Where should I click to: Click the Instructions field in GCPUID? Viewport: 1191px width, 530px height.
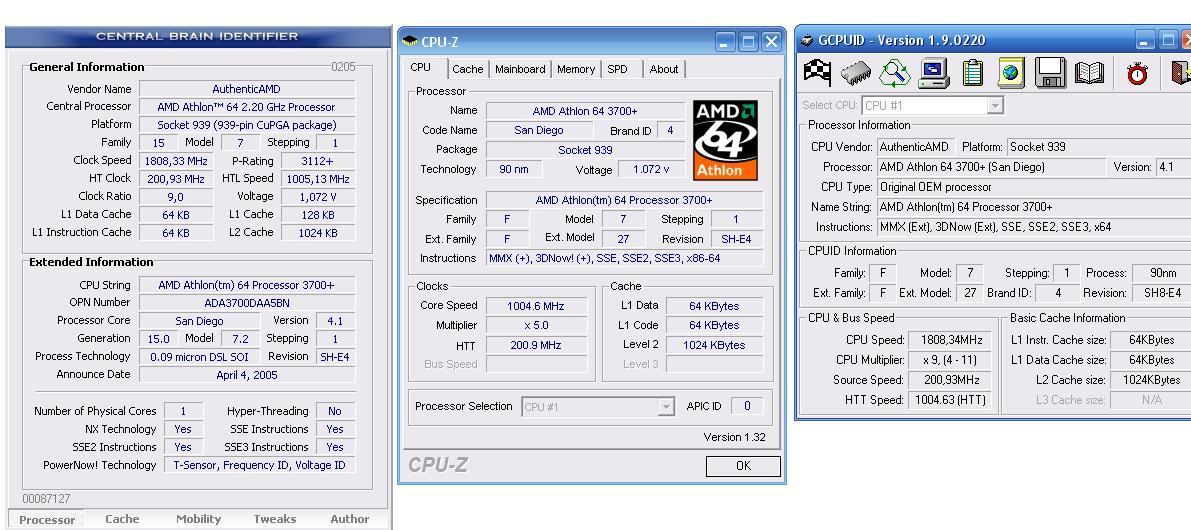[1034, 227]
